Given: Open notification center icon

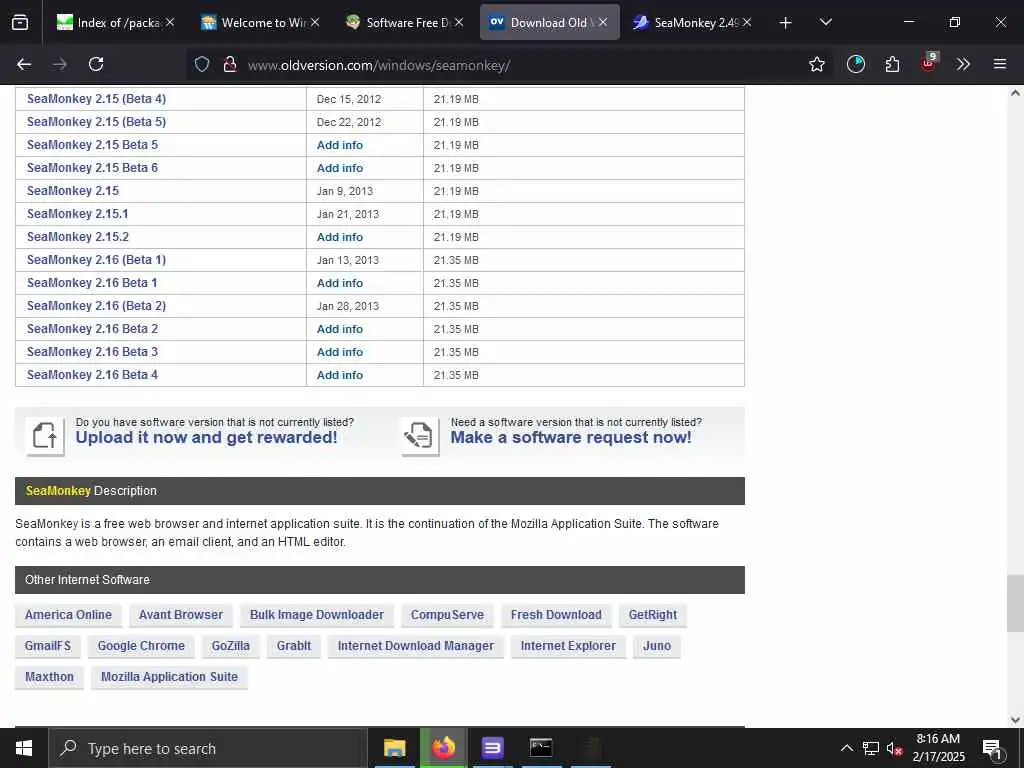Looking at the screenshot, I should [992, 748].
